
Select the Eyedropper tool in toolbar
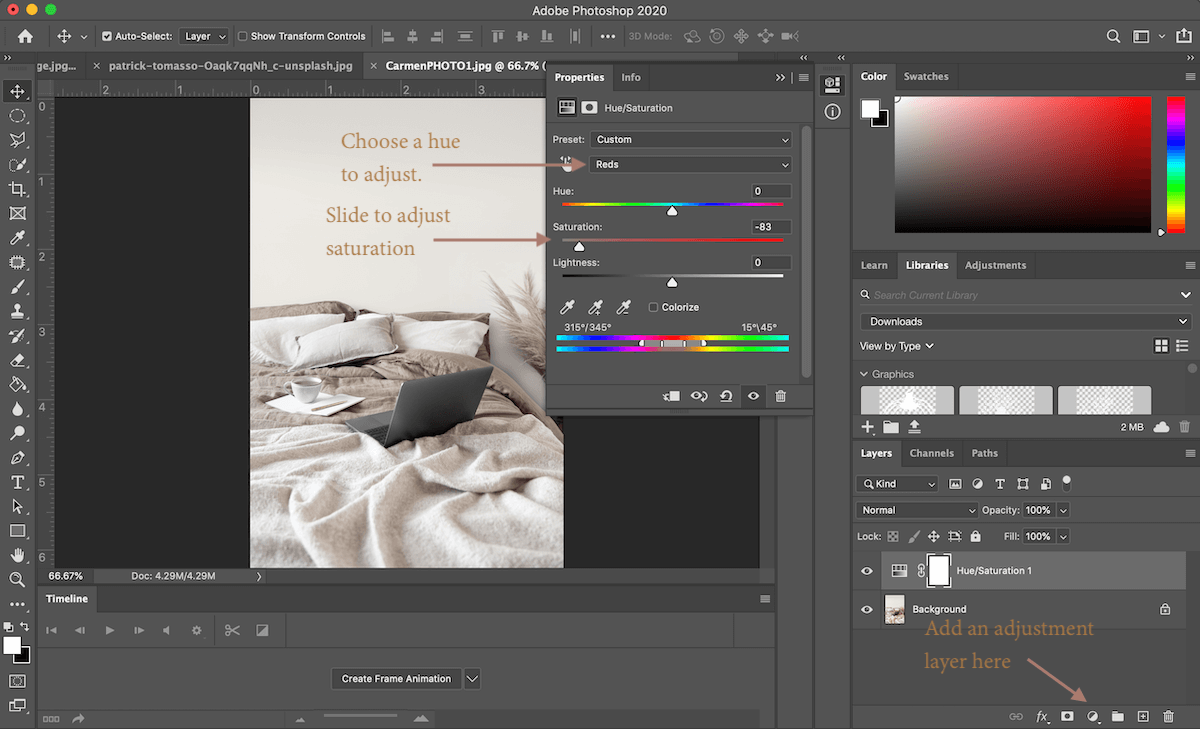point(17,238)
